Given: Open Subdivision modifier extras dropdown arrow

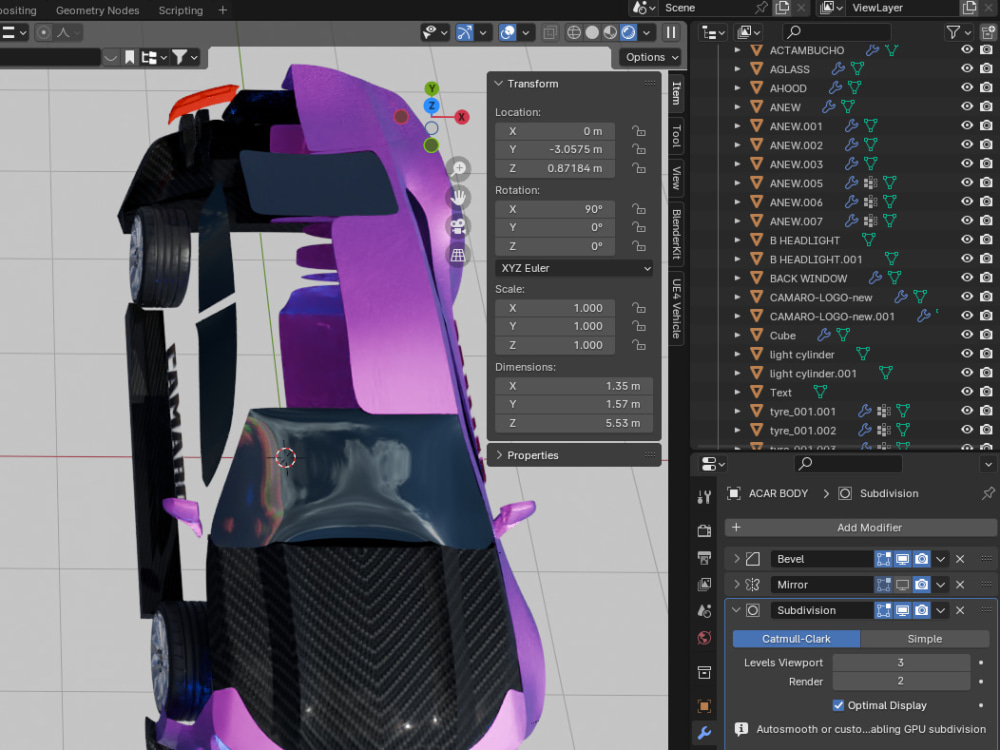Looking at the screenshot, I should click(941, 610).
